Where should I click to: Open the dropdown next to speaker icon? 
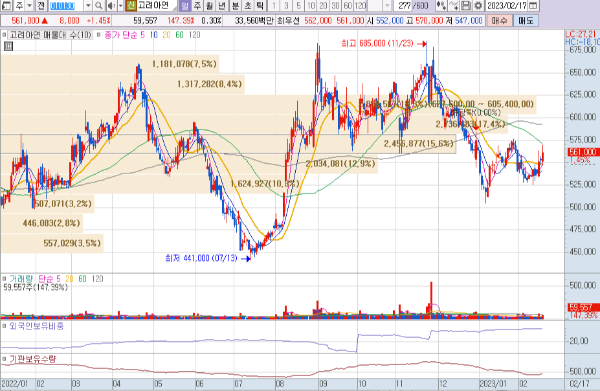pos(121,6)
